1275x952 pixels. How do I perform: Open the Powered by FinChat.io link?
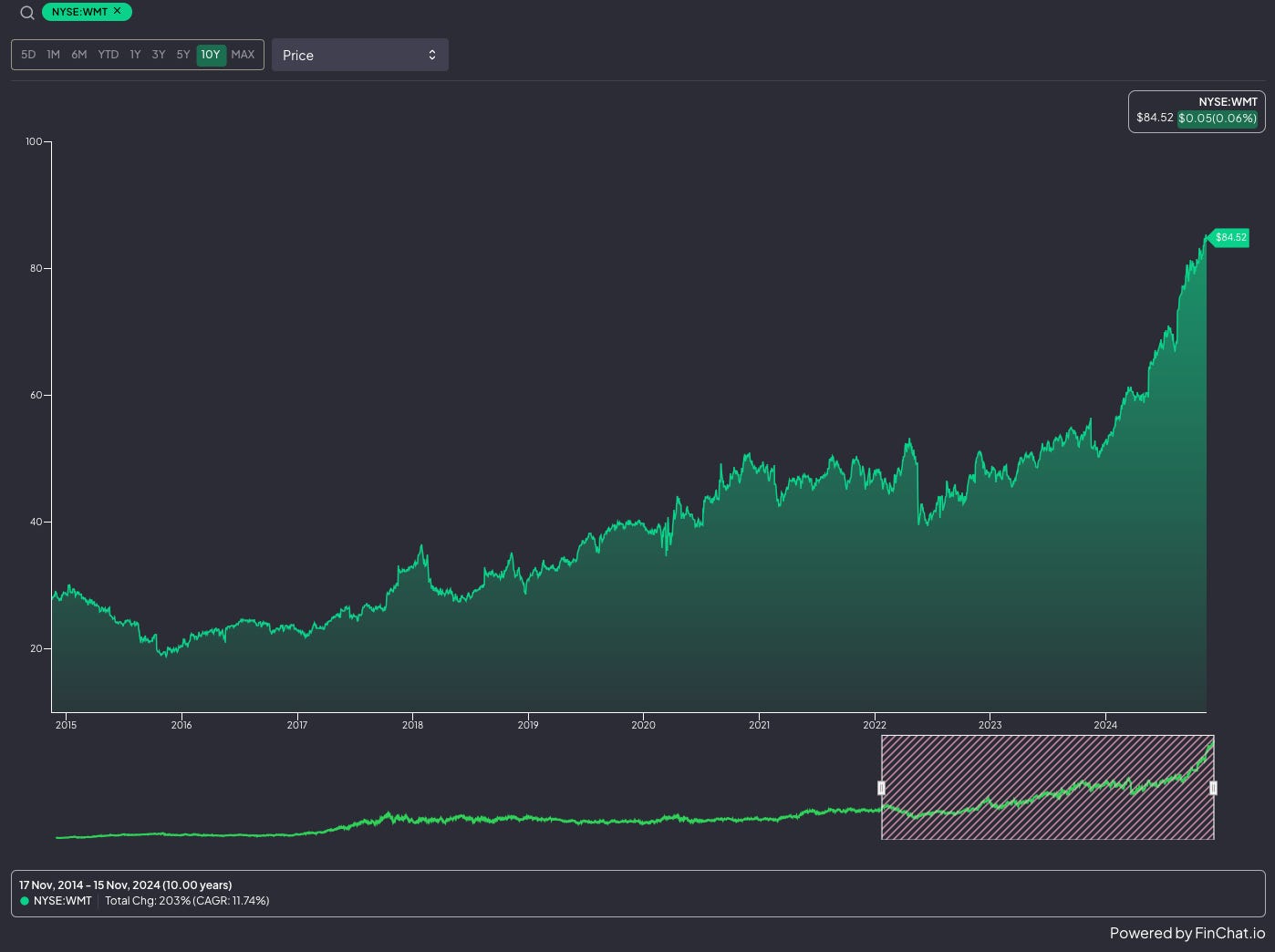tap(1187, 933)
